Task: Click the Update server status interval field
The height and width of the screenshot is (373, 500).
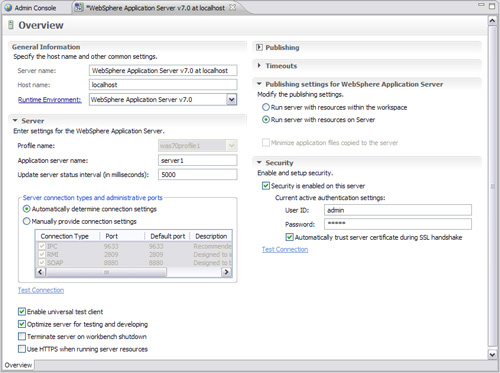Action: click(x=198, y=174)
